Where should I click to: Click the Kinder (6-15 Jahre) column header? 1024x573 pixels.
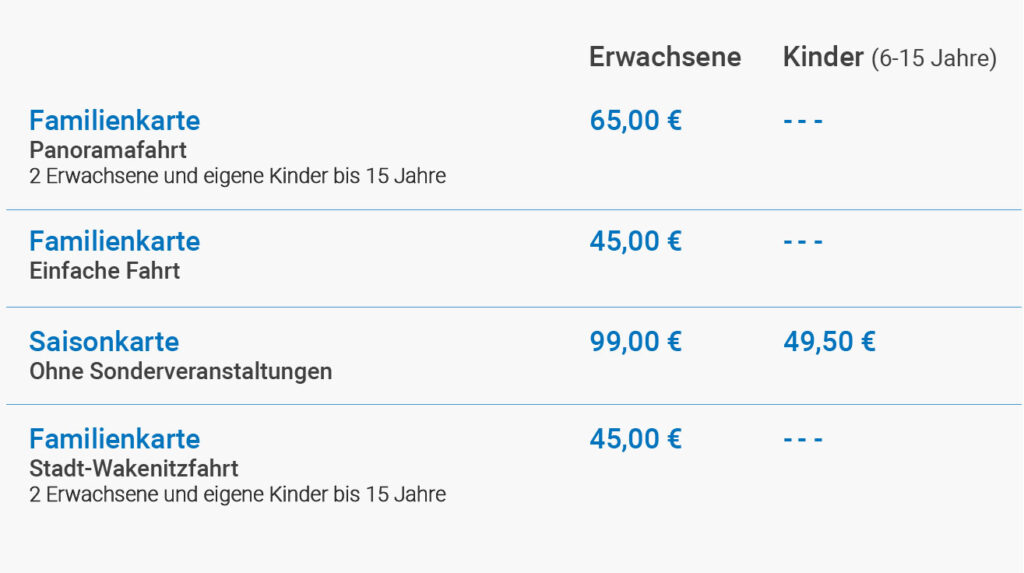(890, 57)
